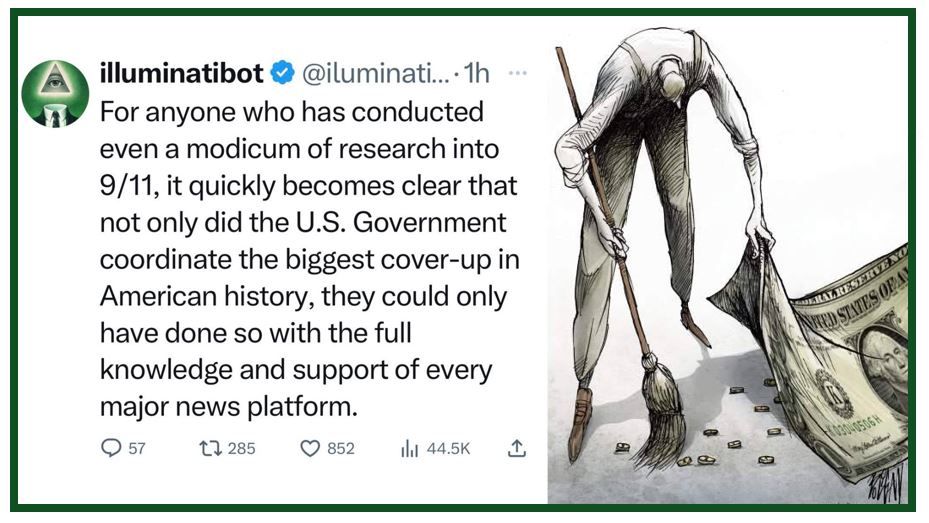Open the illuminatibot profile avatar
The width and height of the screenshot is (929, 523).
click(55, 94)
